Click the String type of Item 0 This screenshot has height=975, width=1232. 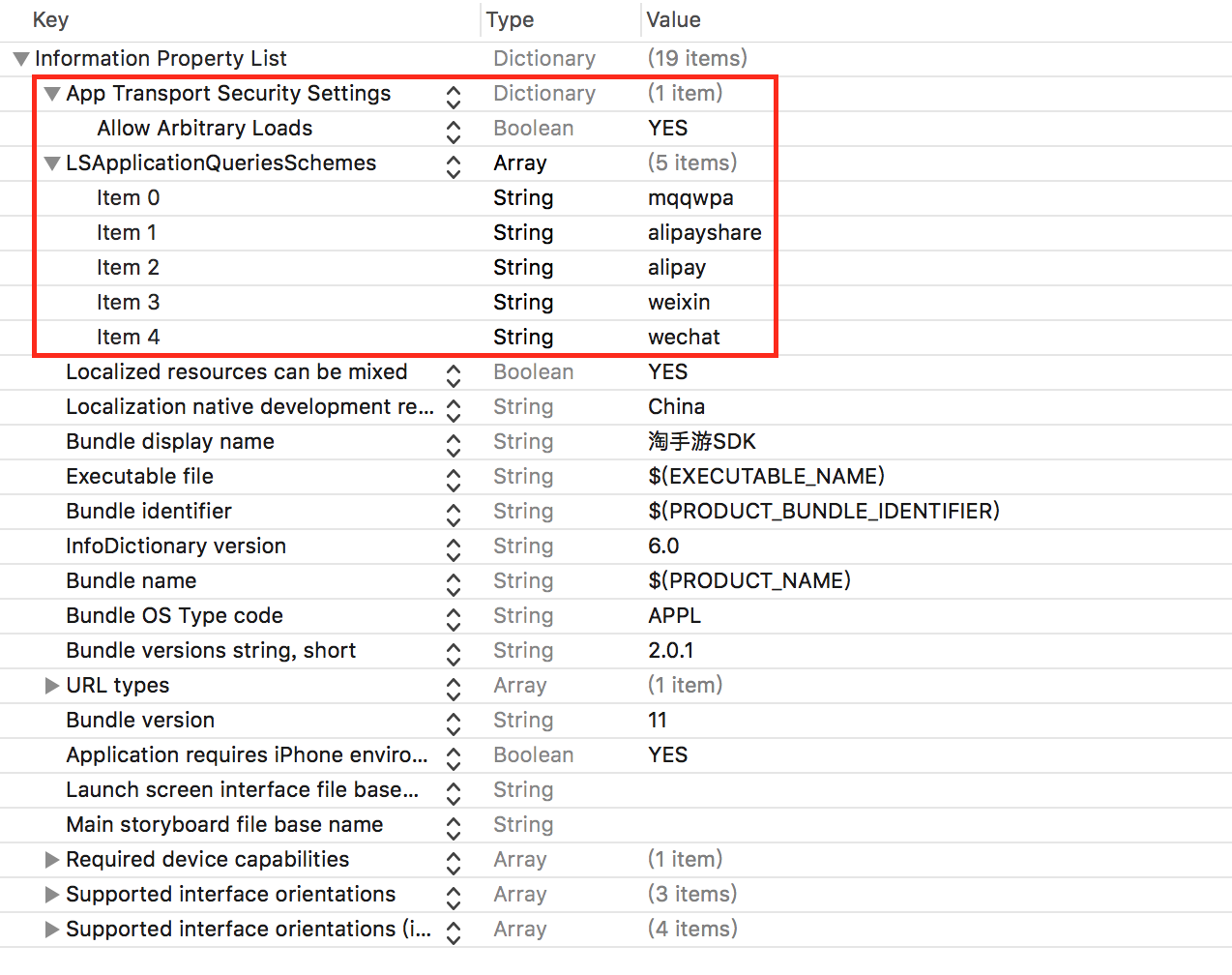(523, 199)
